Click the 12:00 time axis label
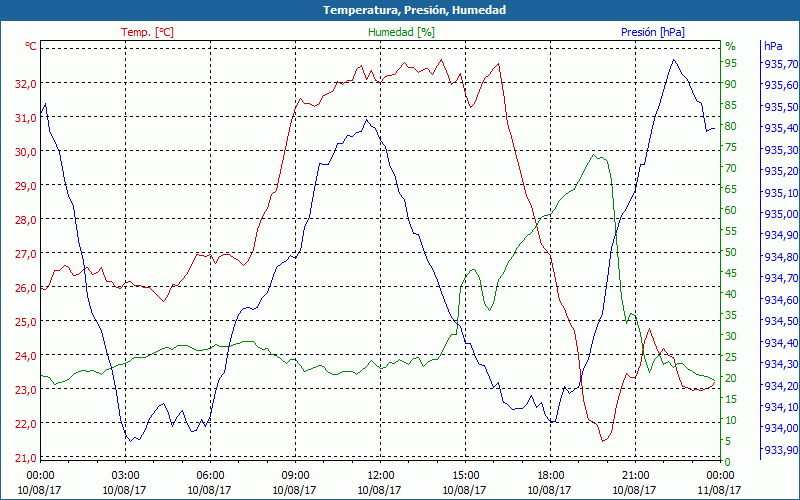Screen dimensions: 800x500 (x=380, y=476)
